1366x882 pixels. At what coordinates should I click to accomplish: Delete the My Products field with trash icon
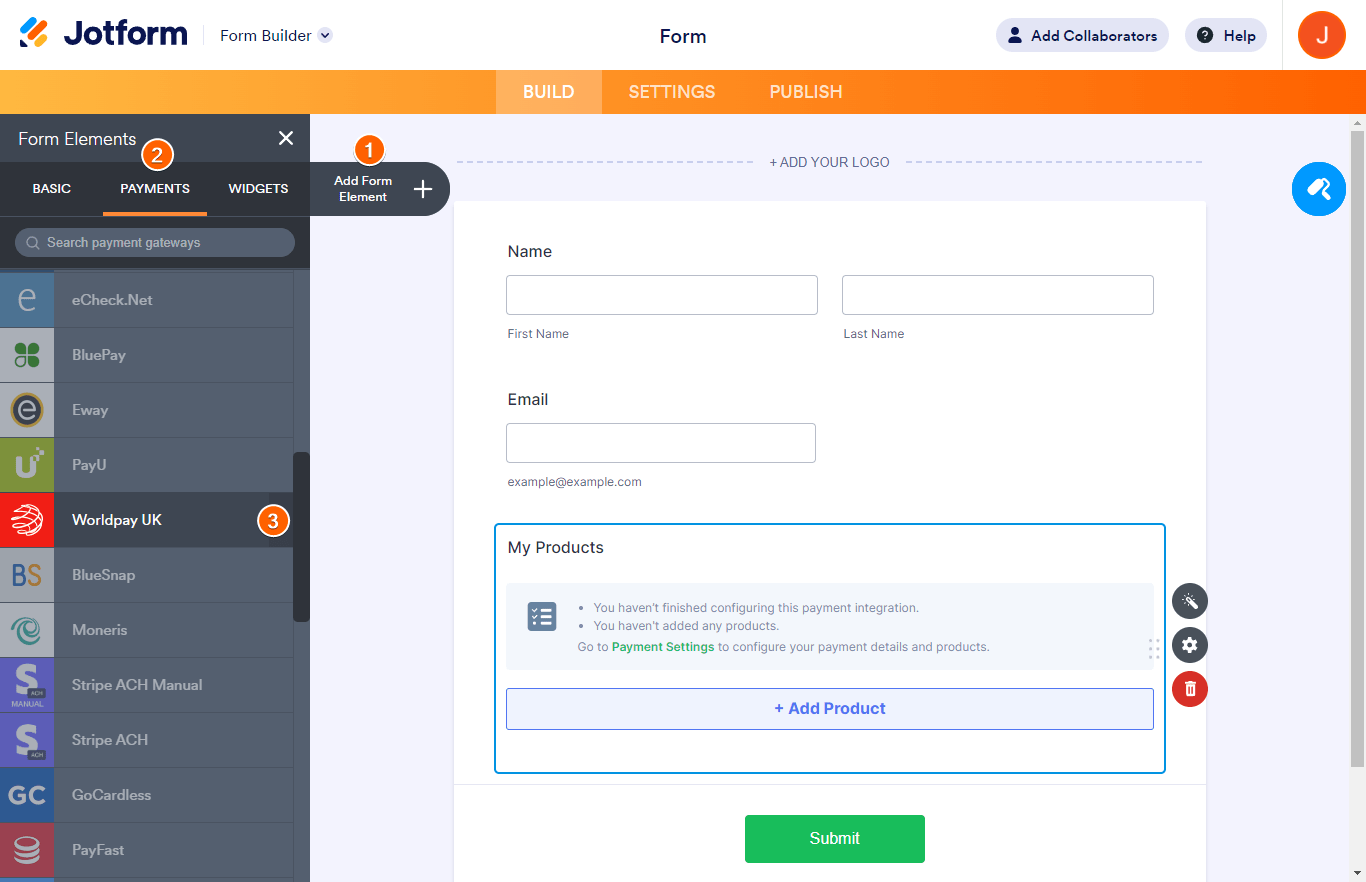click(x=1190, y=689)
